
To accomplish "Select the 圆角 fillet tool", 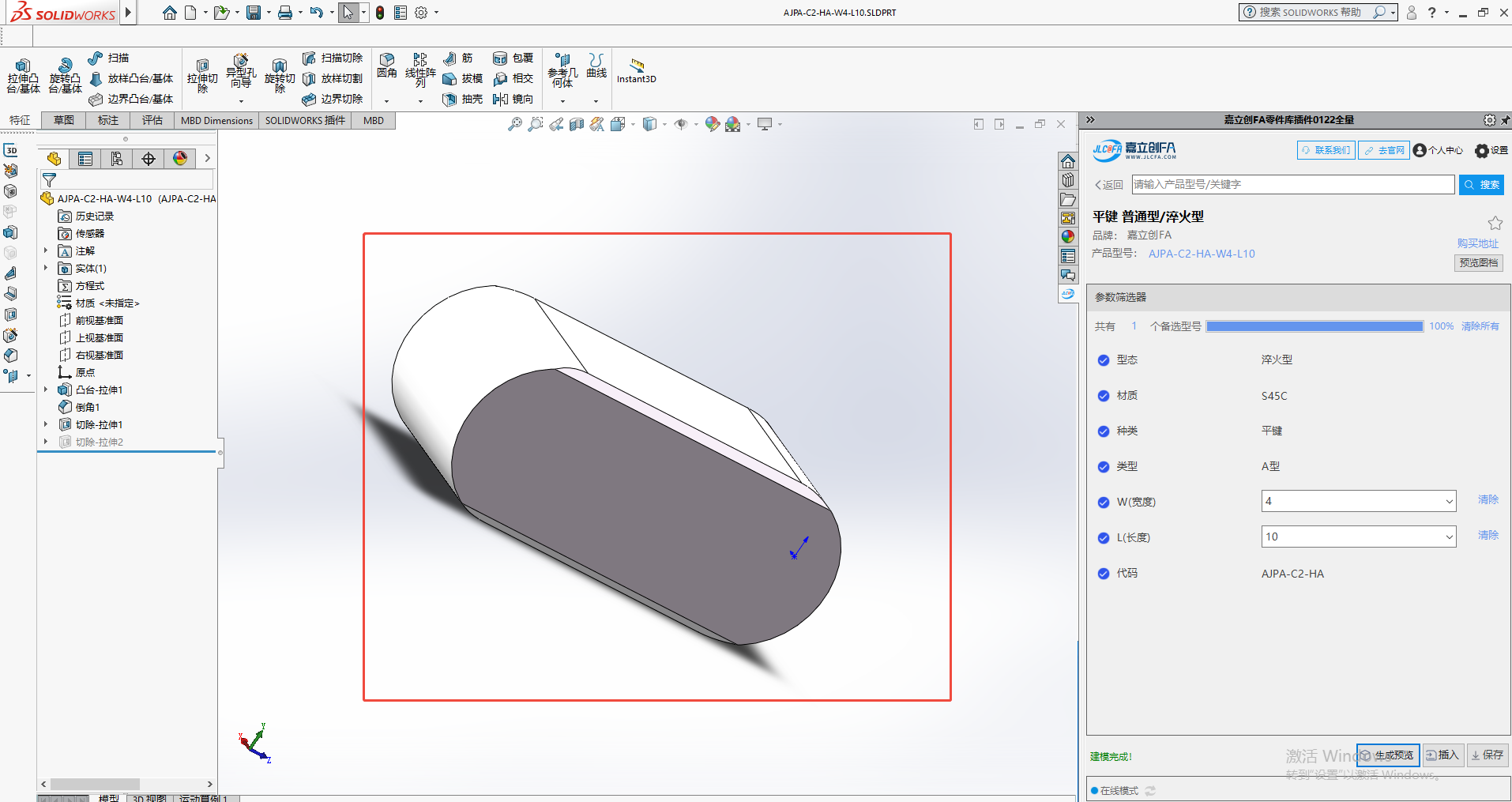I will [387, 62].
